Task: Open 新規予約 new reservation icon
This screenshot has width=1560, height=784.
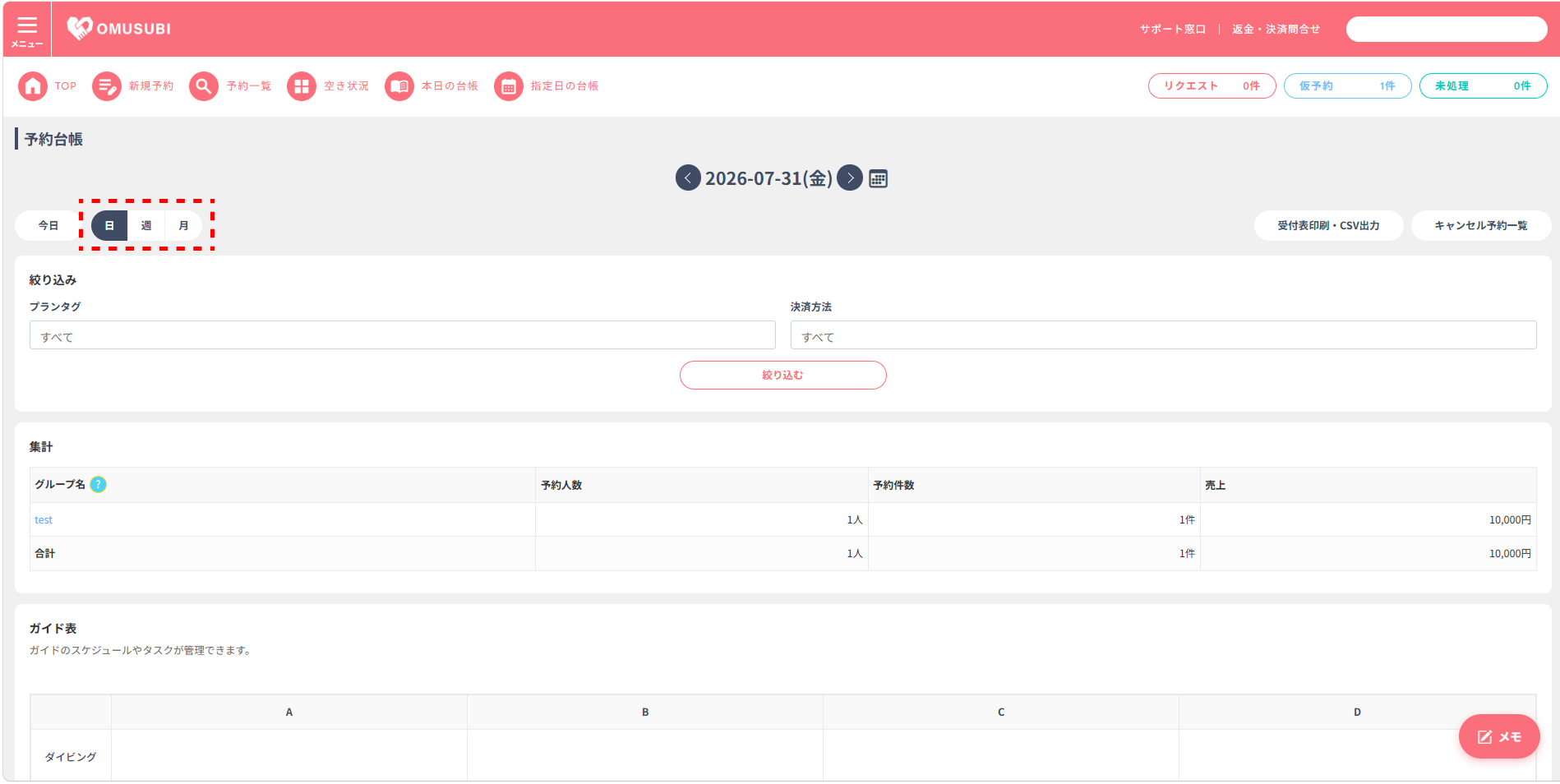Action: 107,86
